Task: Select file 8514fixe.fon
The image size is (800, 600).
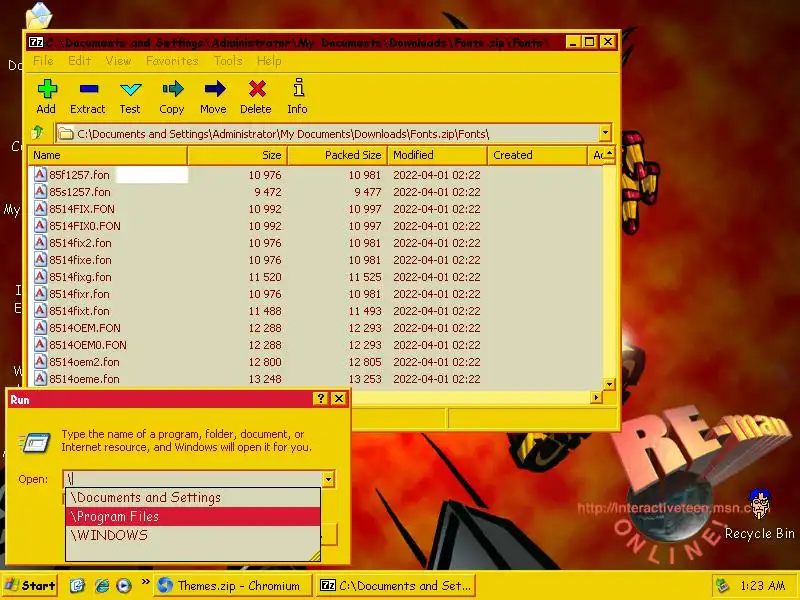Action: [80, 260]
